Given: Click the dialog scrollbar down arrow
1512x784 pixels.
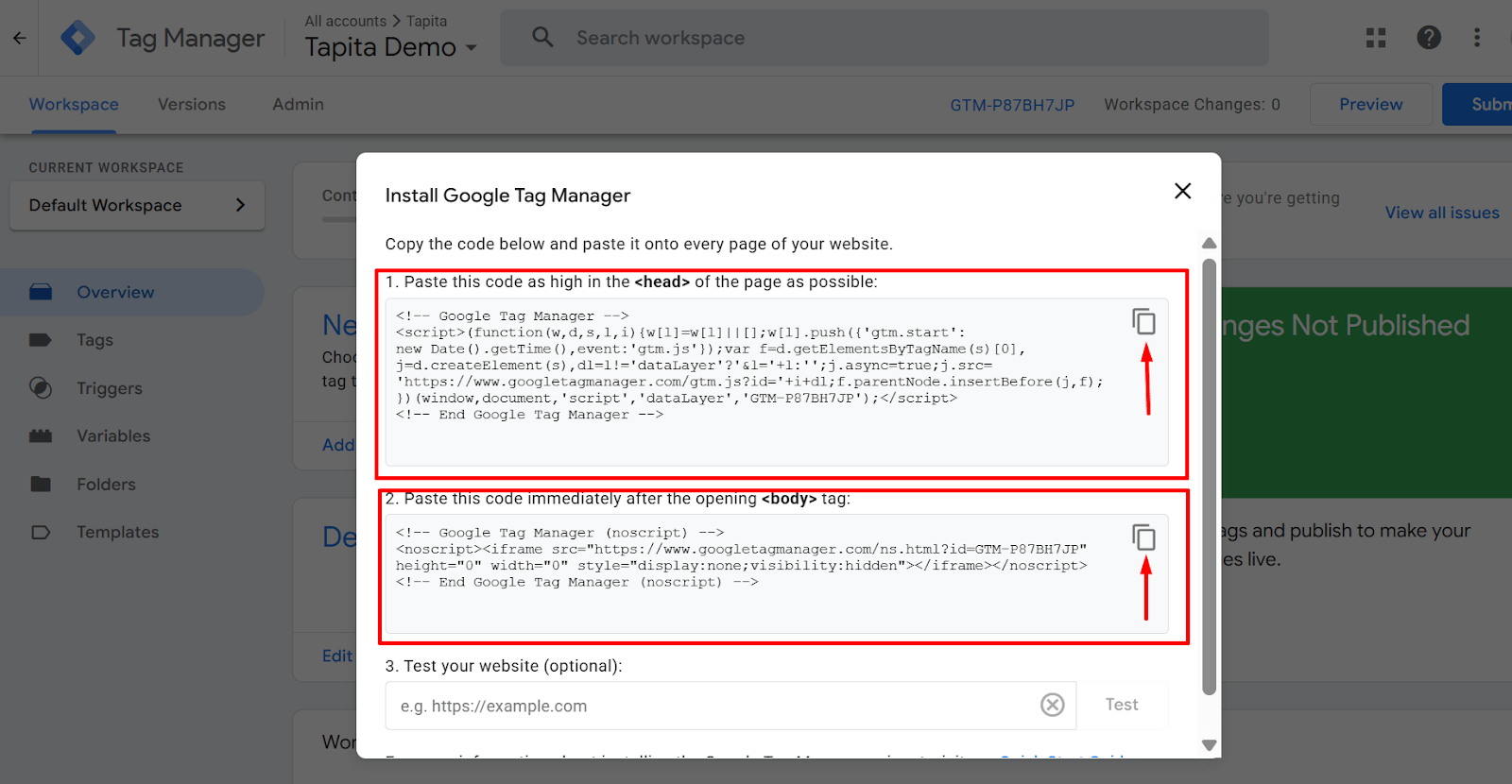Looking at the screenshot, I should pyautogui.click(x=1209, y=745).
